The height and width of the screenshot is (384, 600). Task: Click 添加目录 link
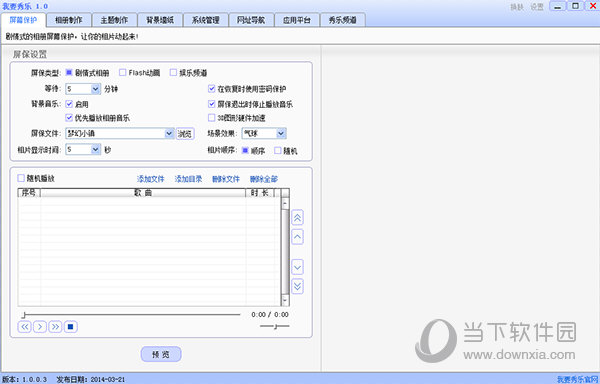coord(188,179)
